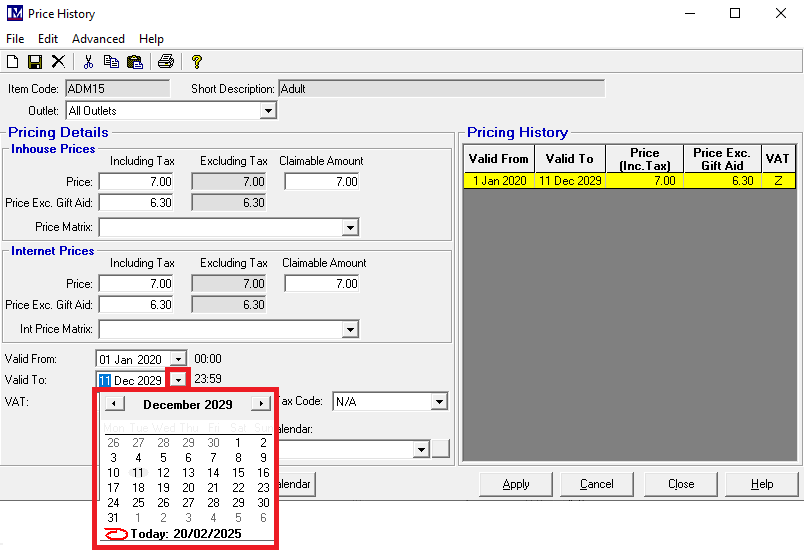Click the Short Description Adult field
This screenshot has height=552, width=806.
click(x=442, y=89)
